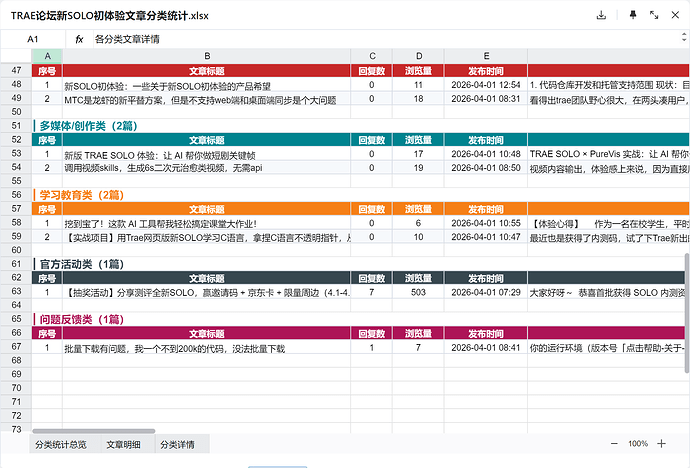Select row 51 header
The height and width of the screenshot is (468, 690).
16,126
